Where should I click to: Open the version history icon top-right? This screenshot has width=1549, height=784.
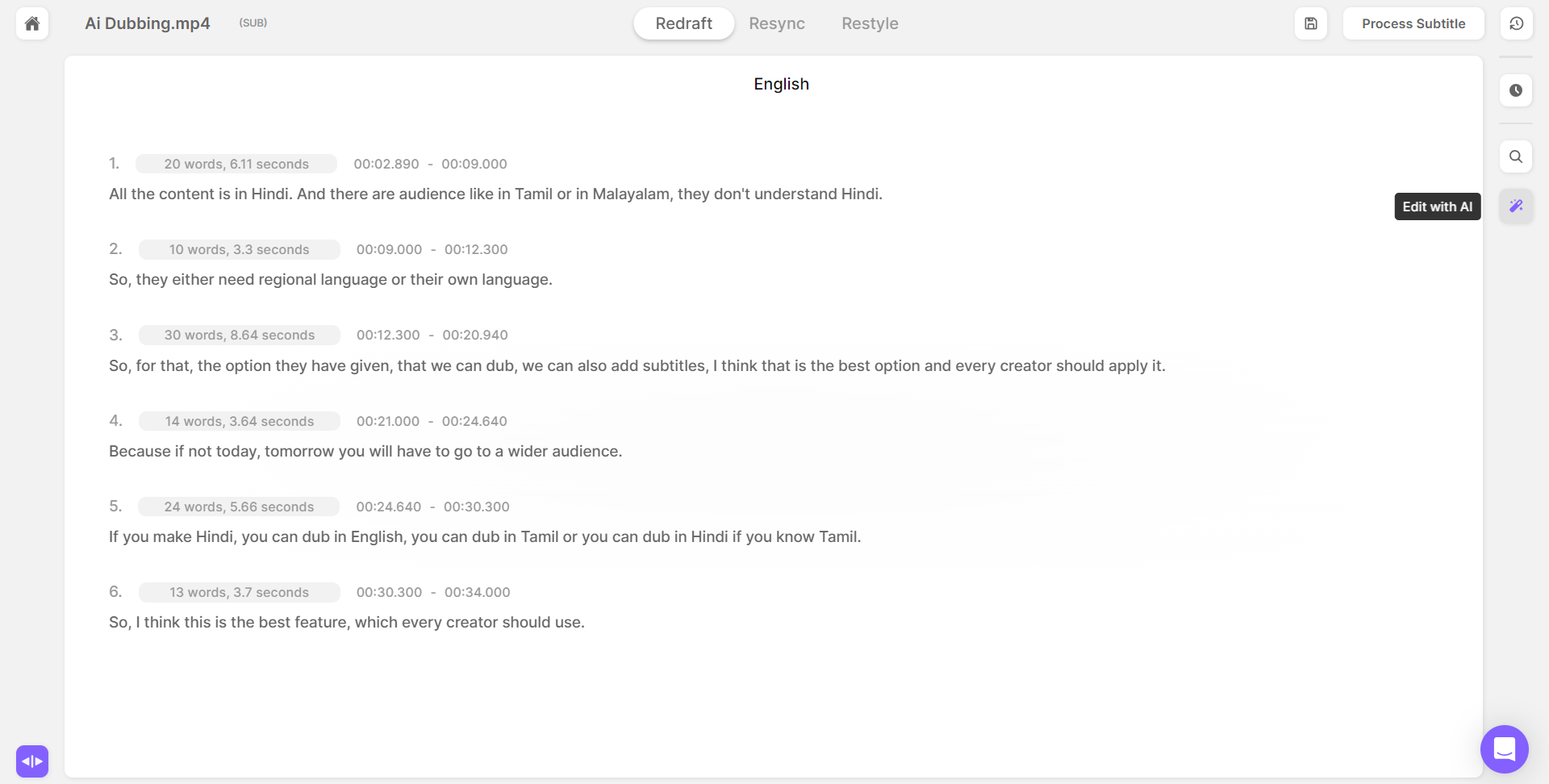point(1518,23)
